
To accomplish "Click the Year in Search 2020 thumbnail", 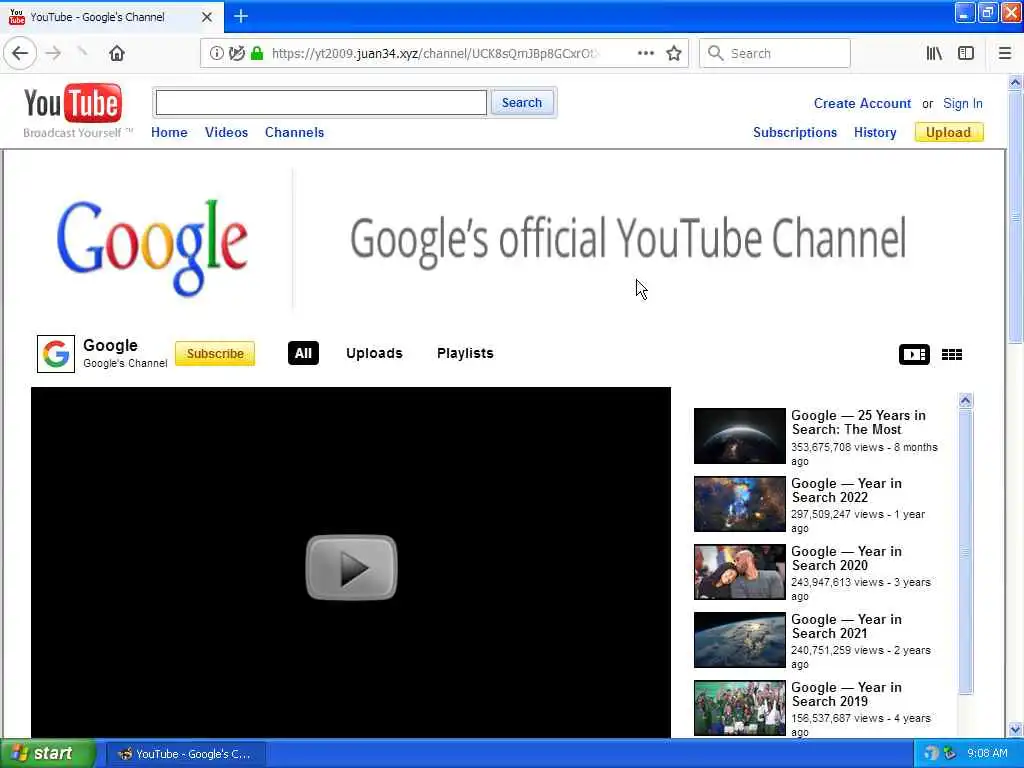I will [x=739, y=572].
